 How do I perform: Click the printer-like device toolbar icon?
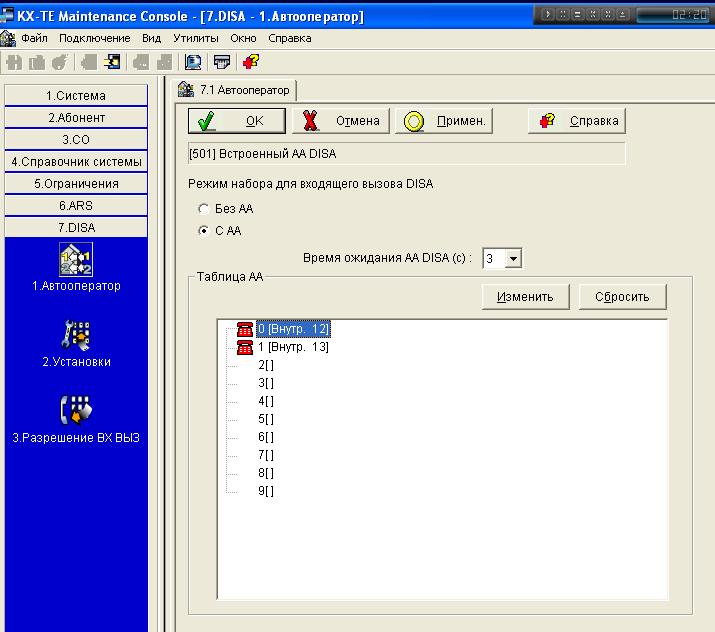click(x=222, y=62)
